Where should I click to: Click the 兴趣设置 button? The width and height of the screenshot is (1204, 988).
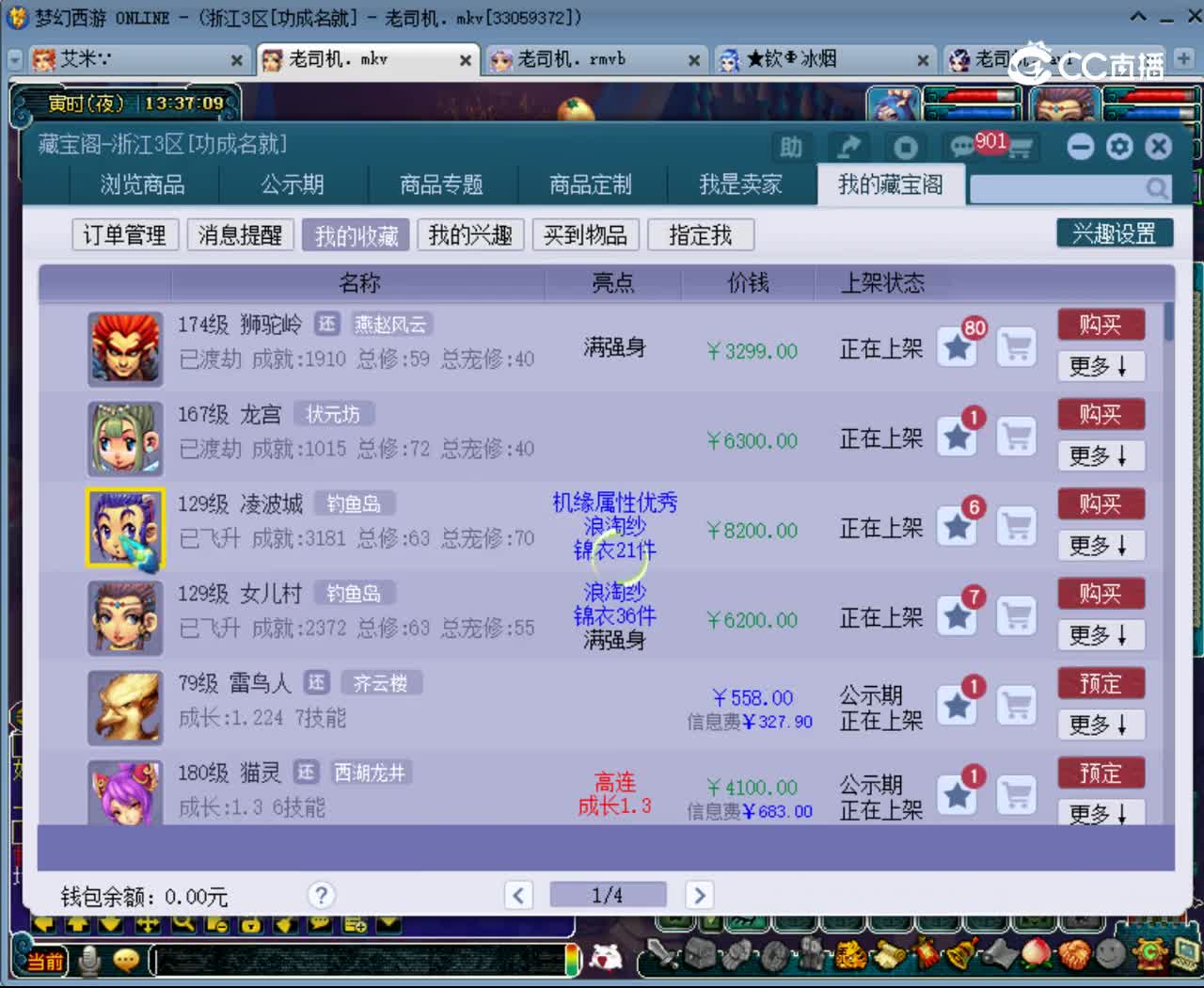click(x=1115, y=233)
